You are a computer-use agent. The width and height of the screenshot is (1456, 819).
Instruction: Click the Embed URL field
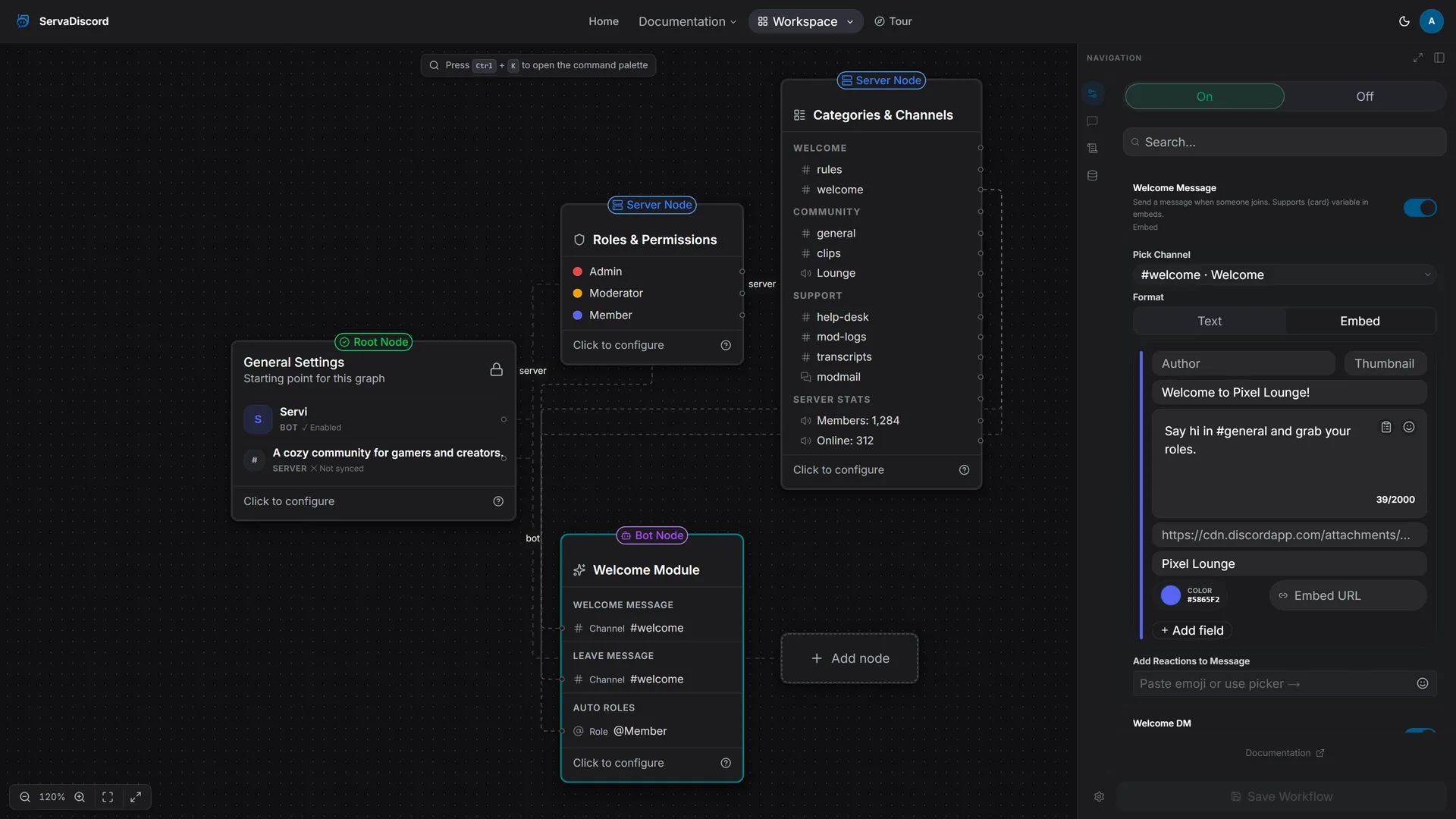tap(1348, 595)
